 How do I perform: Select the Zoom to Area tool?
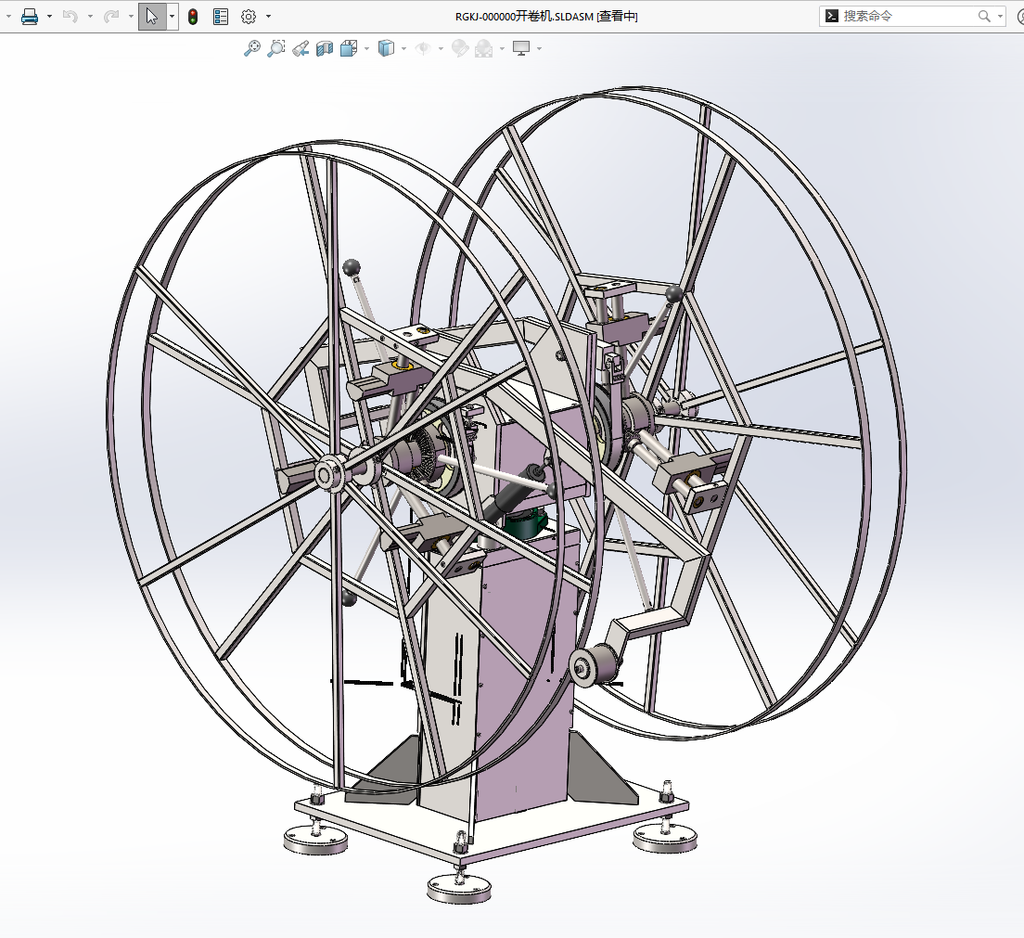(276, 48)
